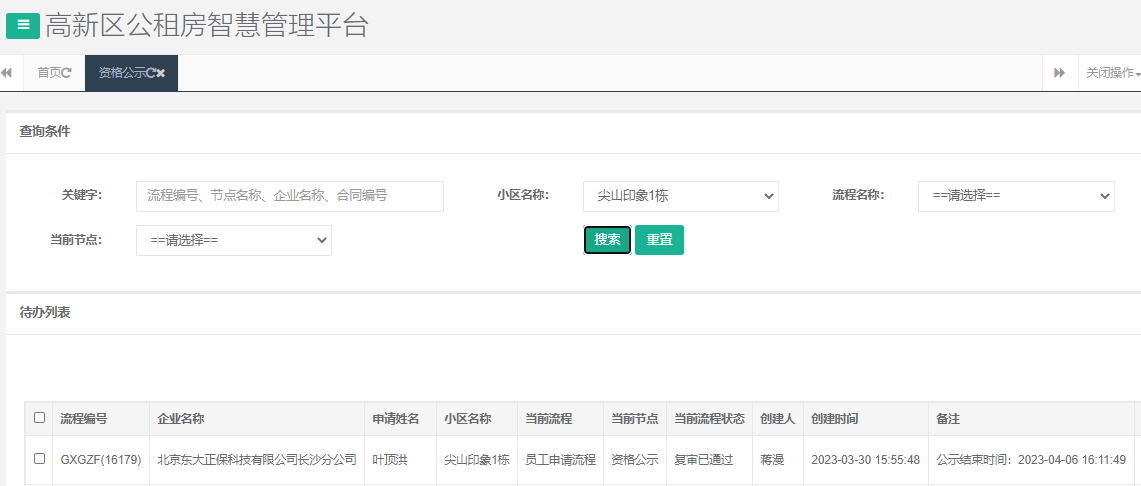Click the 尖山印象1栋 table cell

click(x=477, y=460)
